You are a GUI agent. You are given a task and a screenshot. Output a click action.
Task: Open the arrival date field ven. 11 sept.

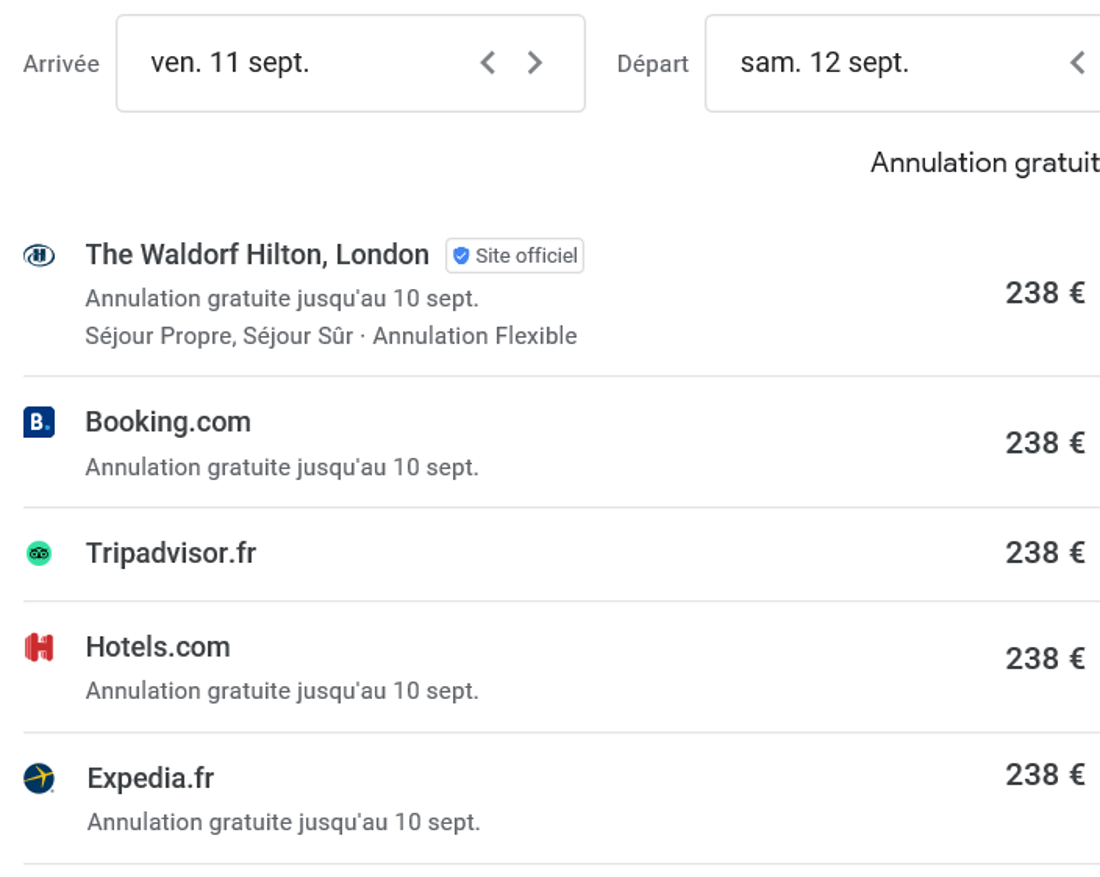[351, 63]
